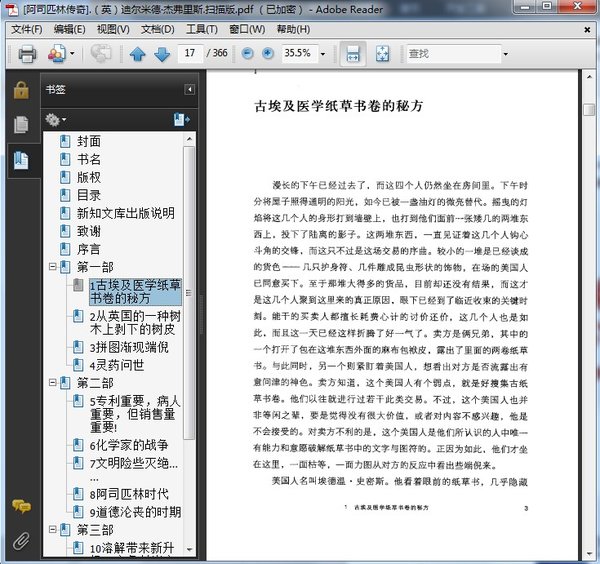Collapse the 第一部 bookmark node
Image resolution: width=600 pixels, height=564 pixels.
[52, 267]
